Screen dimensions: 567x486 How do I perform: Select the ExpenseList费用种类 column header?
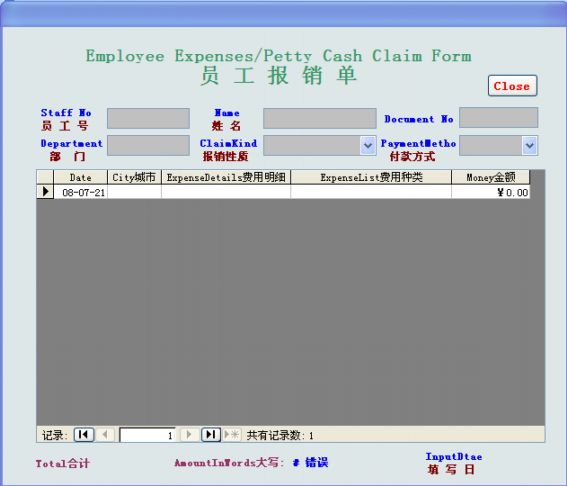coord(371,177)
